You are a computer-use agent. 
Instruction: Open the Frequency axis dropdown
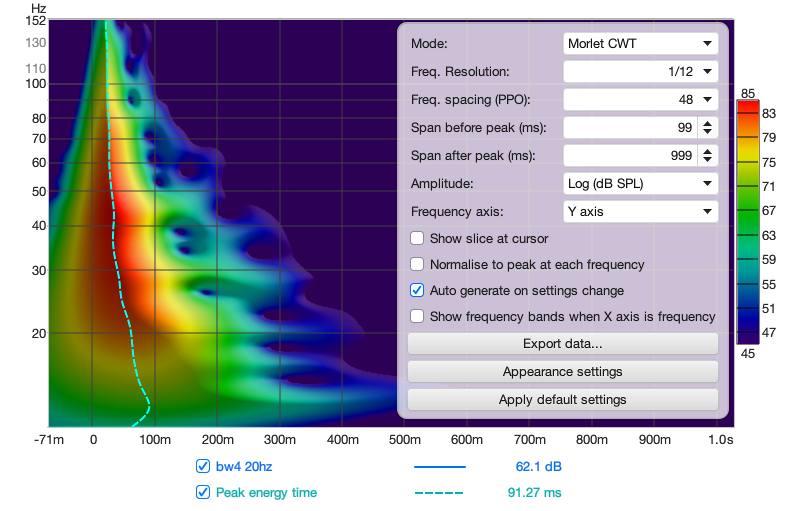640,212
